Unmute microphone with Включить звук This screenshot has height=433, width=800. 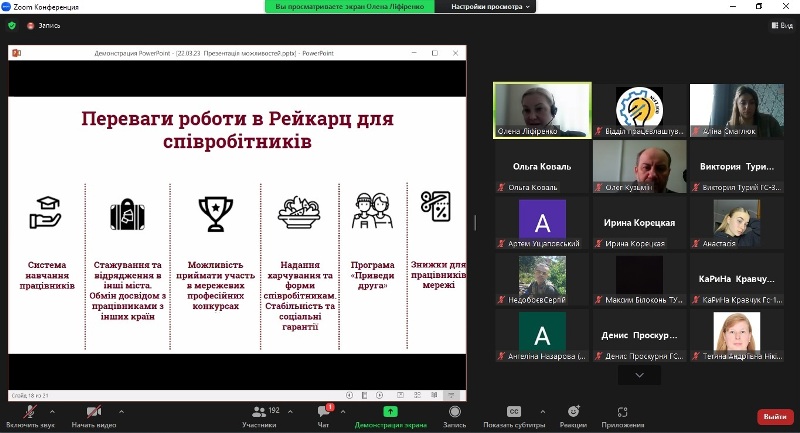[30, 416]
